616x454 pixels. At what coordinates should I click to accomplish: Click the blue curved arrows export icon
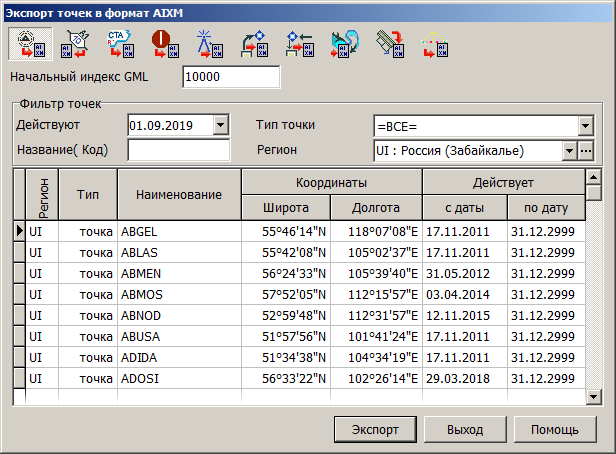pyautogui.click(x=342, y=44)
